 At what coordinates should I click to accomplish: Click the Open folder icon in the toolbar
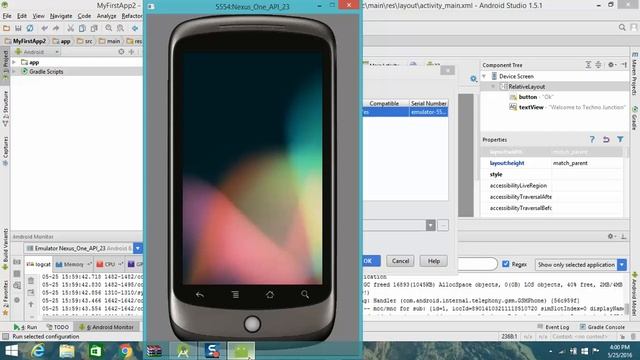tap(6, 28)
